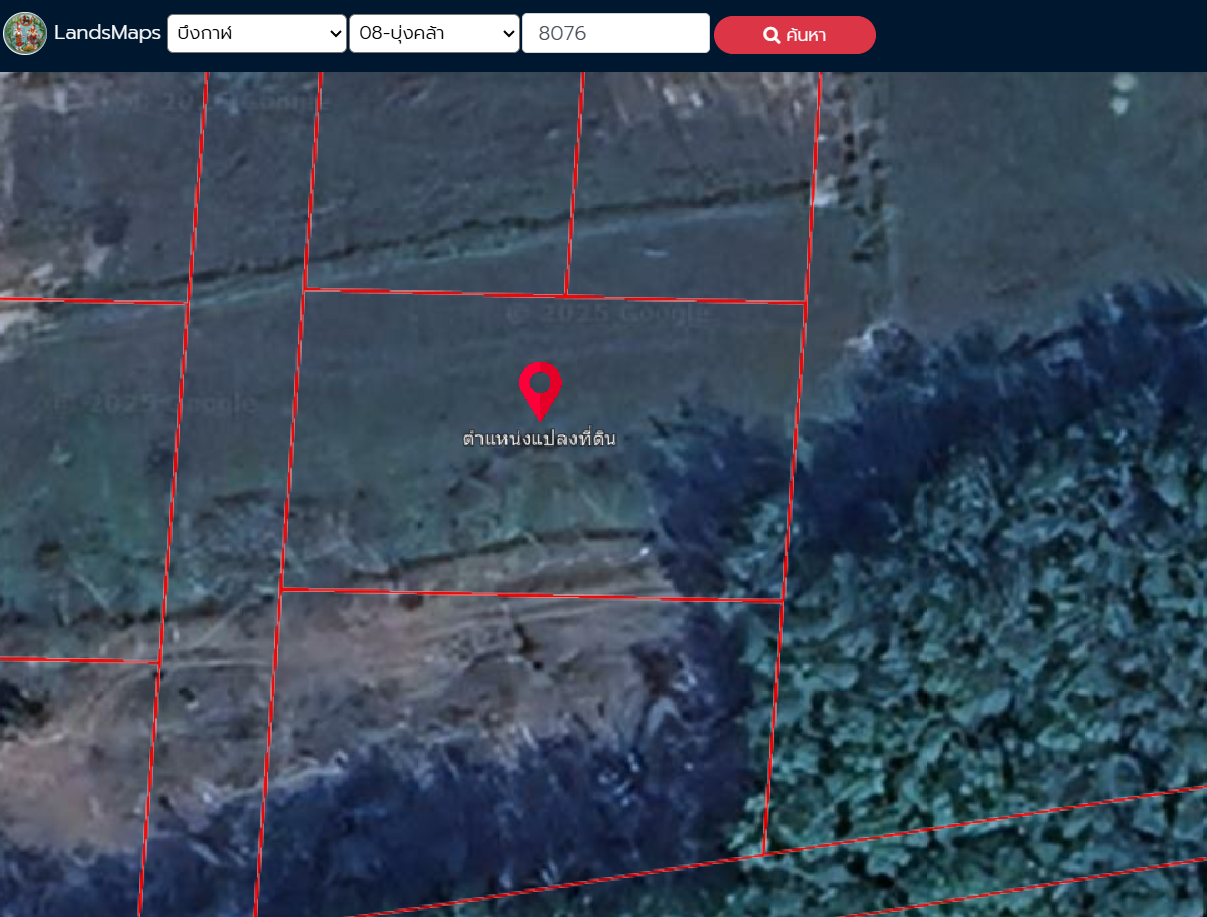Focus the parcel number field showing 8076

click(616, 33)
